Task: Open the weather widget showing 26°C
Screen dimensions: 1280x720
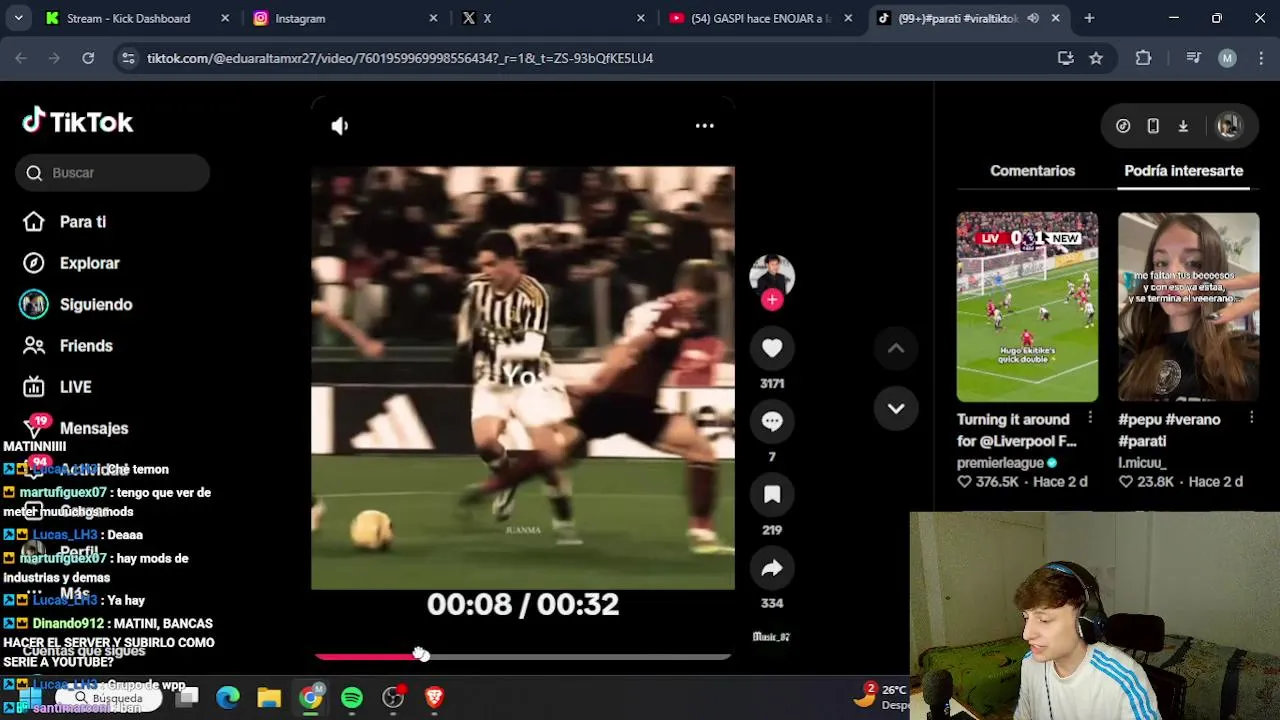Action: 881,697
